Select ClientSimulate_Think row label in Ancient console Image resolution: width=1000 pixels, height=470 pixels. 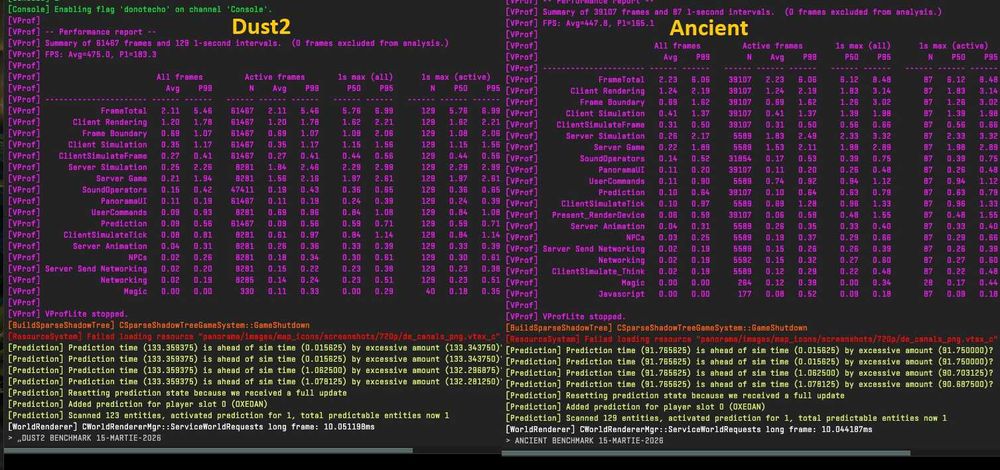point(598,271)
